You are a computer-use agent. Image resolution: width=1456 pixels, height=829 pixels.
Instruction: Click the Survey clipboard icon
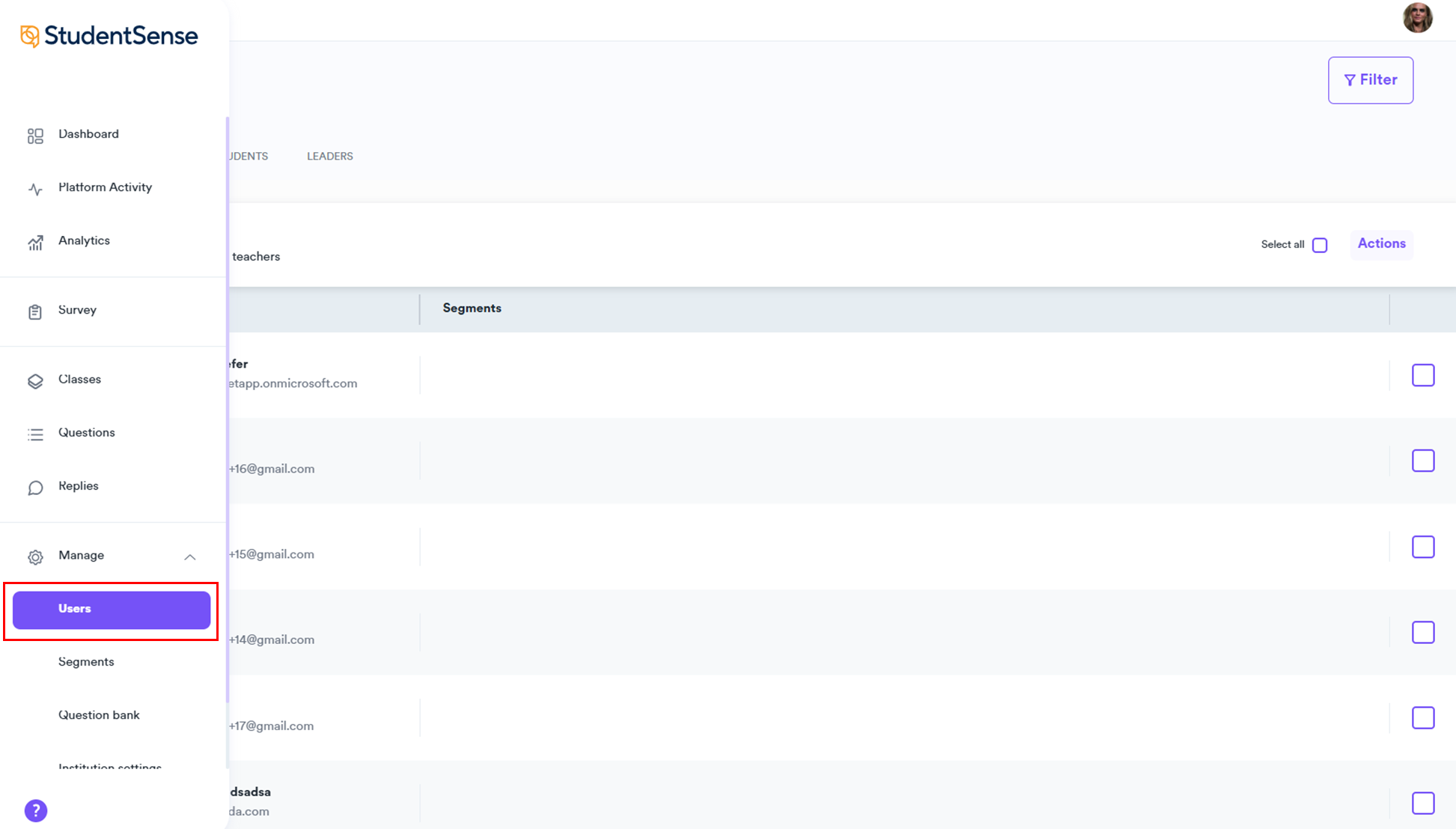[35, 312]
